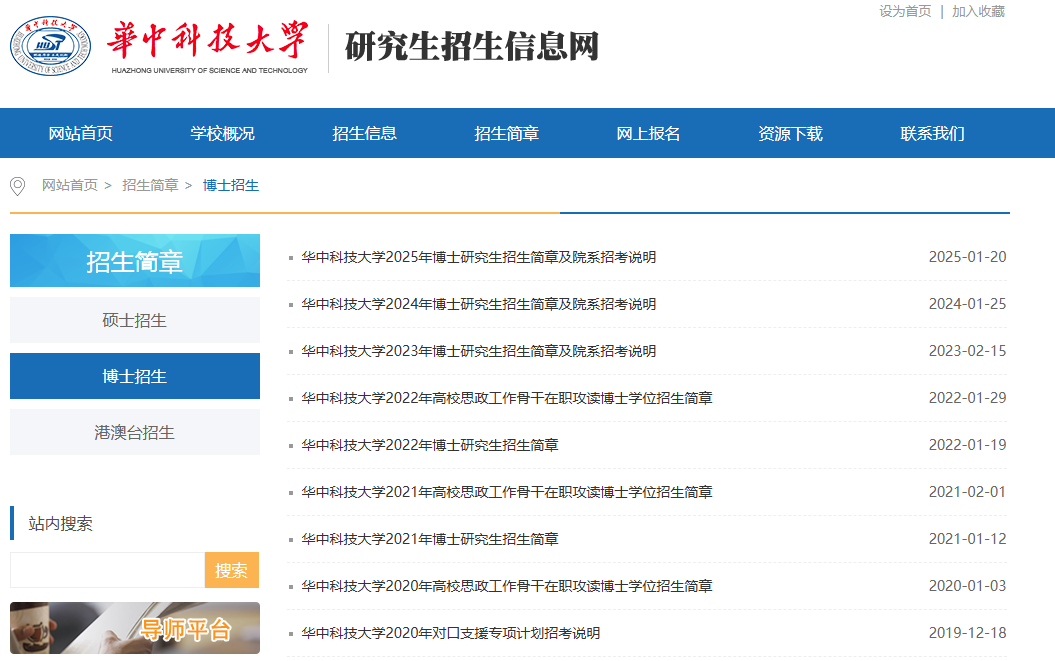Select 招生信息 in the navigation bar
Screen dimensions: 1055x661
tap(365, 133)
